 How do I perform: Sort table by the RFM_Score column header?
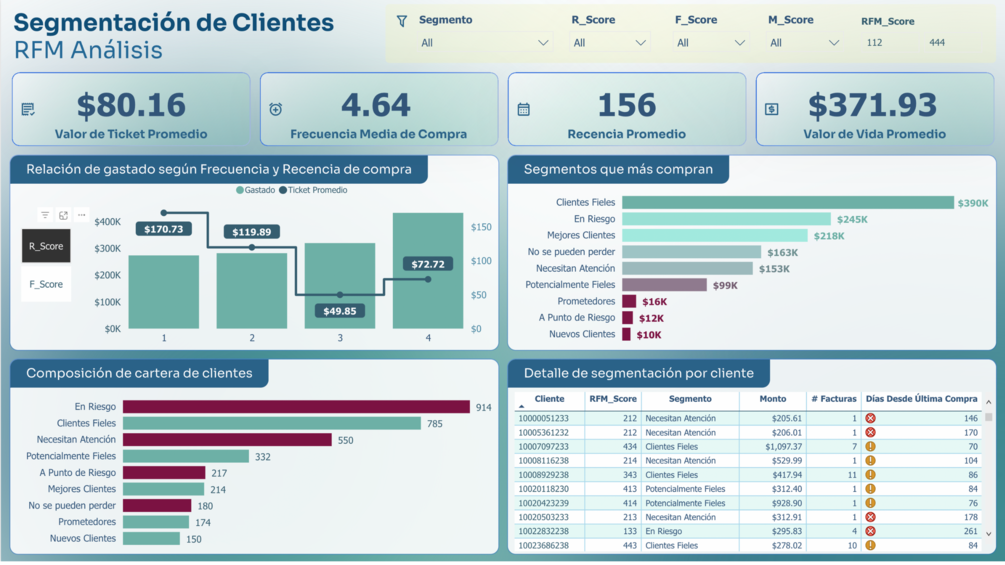613,398
